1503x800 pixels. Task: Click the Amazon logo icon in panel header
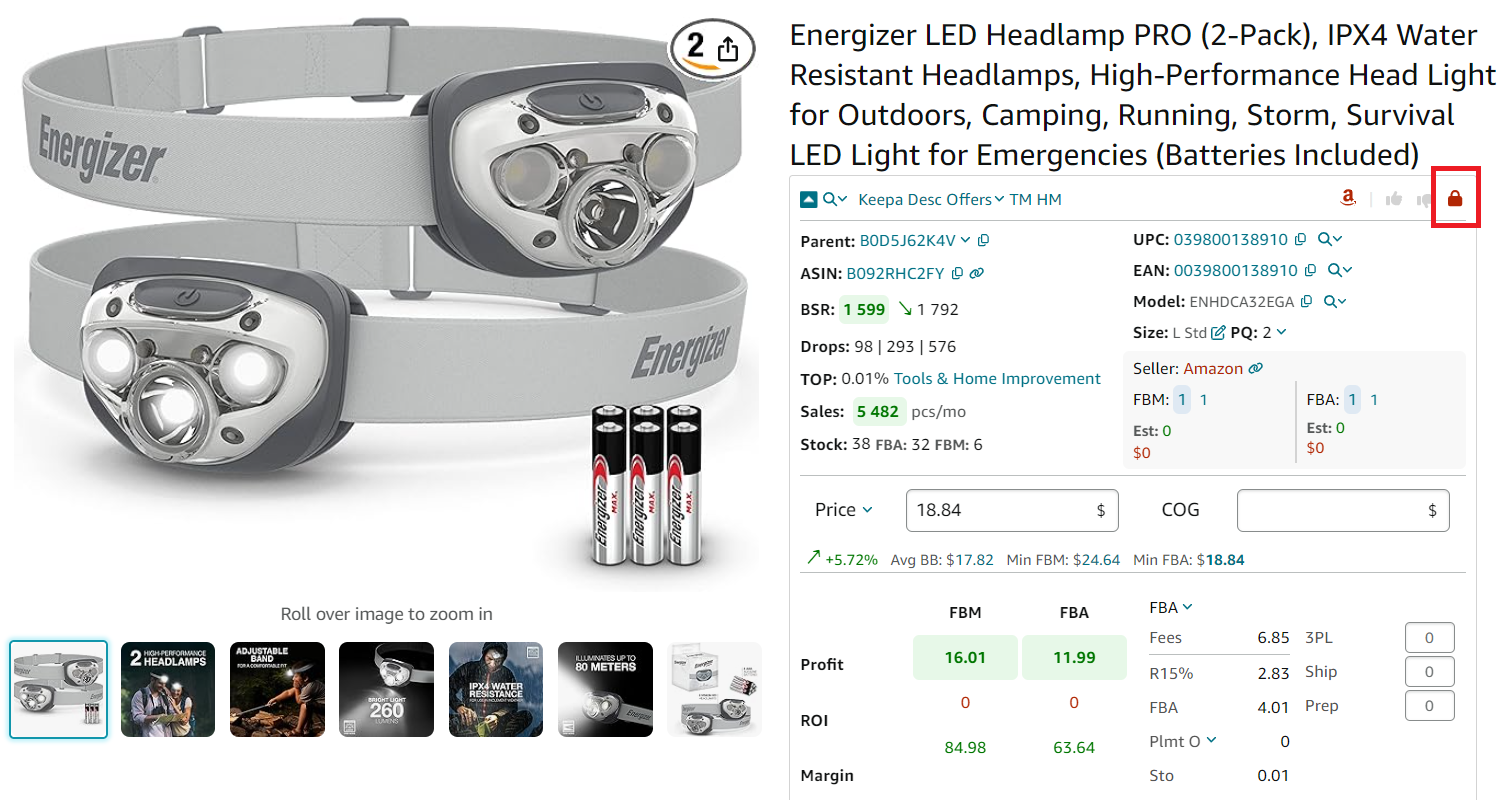(1348, 198)
